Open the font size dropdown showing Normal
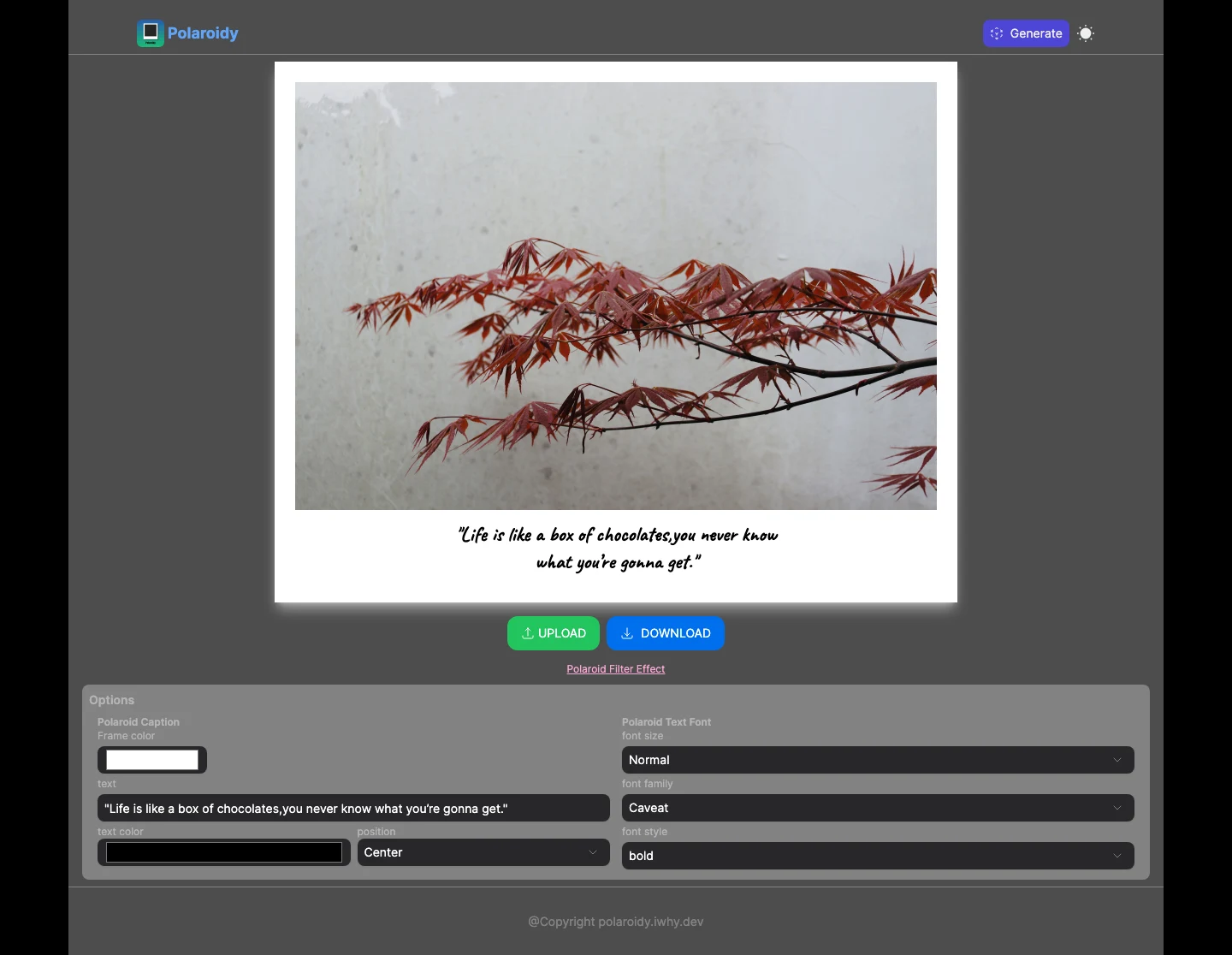The image size is (1232, 955). click(878, 760)
